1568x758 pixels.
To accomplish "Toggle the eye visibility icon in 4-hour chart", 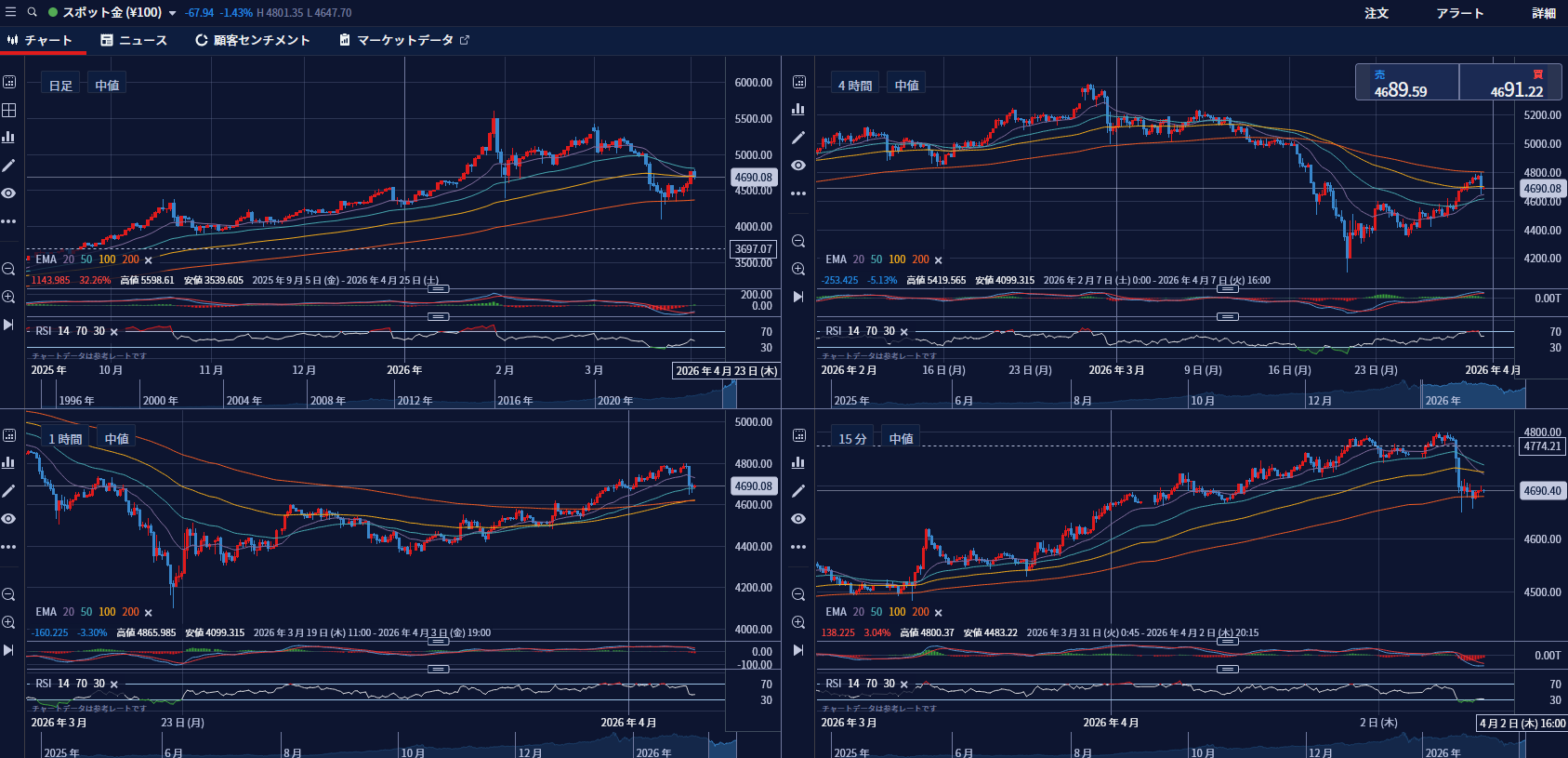I will 798,166.
